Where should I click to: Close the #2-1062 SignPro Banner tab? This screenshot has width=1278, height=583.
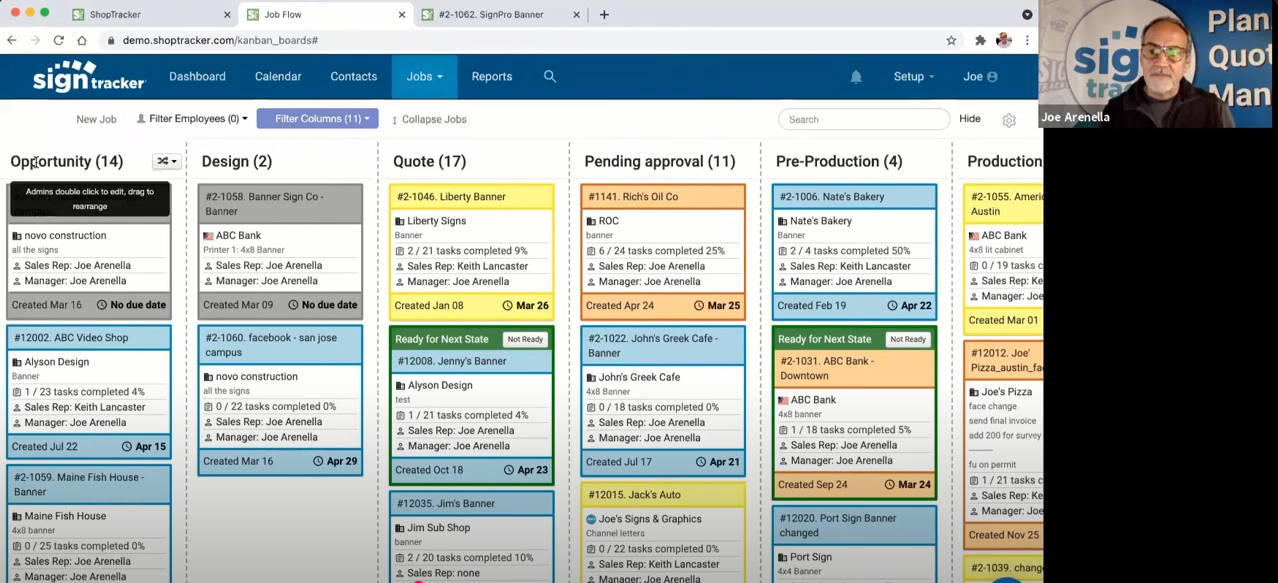click(x=576, y=15)
